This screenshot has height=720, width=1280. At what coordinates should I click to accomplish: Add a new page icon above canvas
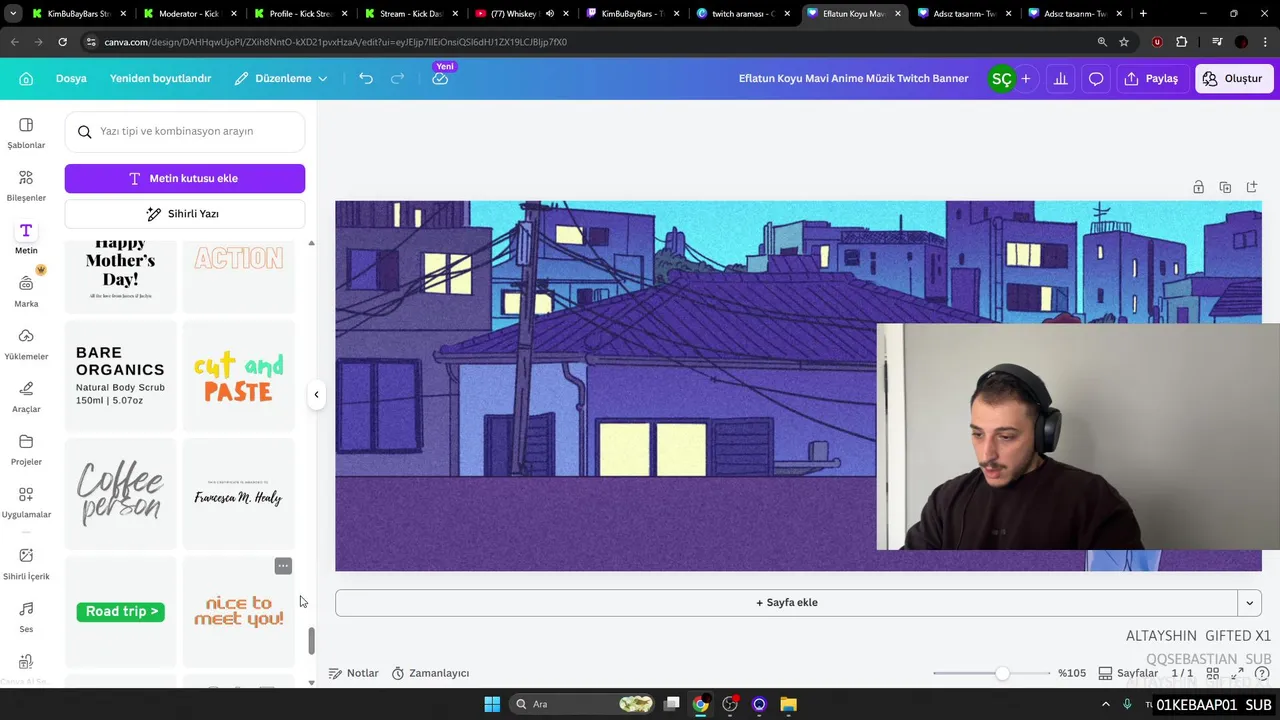(1252, 187)
